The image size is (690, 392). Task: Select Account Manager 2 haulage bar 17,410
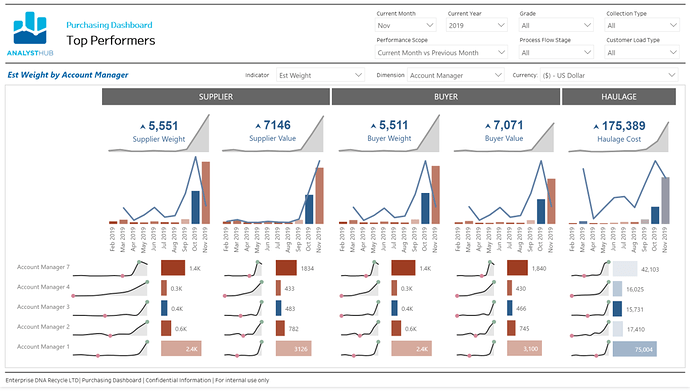(x=618, y=329)
